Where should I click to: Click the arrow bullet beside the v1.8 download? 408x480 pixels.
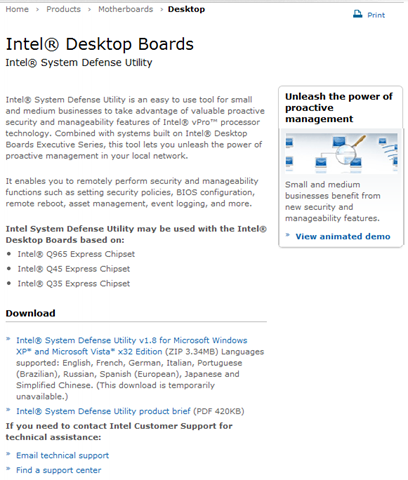tap(8, 339)
